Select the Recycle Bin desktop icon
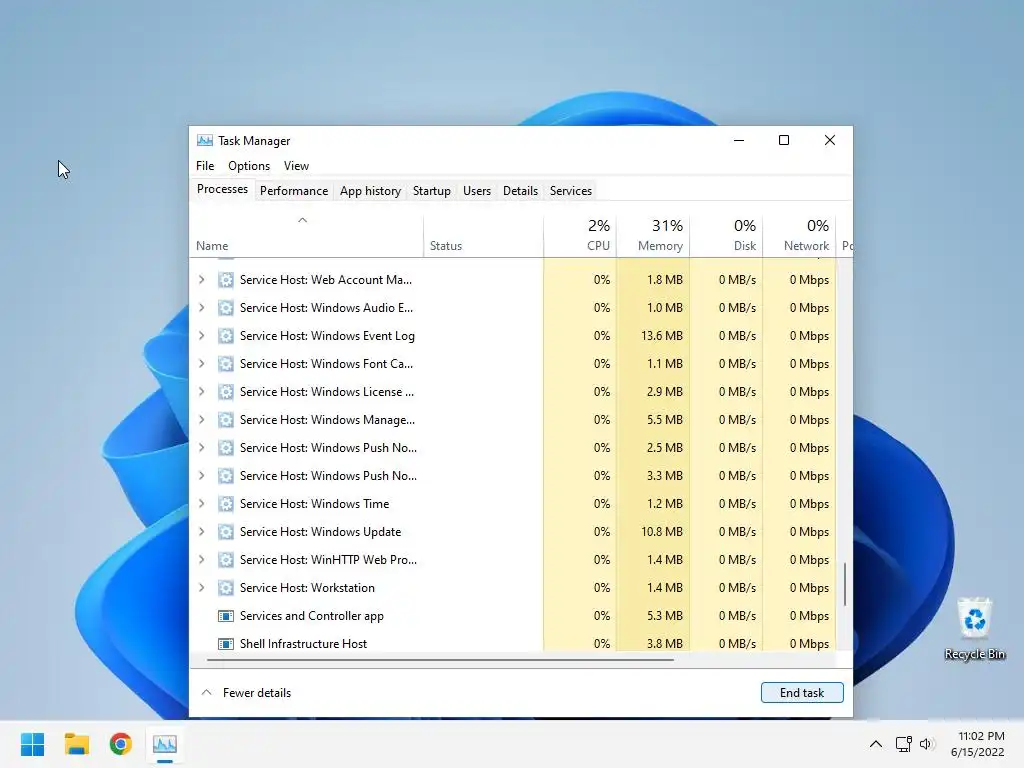 tap(974, 630)
